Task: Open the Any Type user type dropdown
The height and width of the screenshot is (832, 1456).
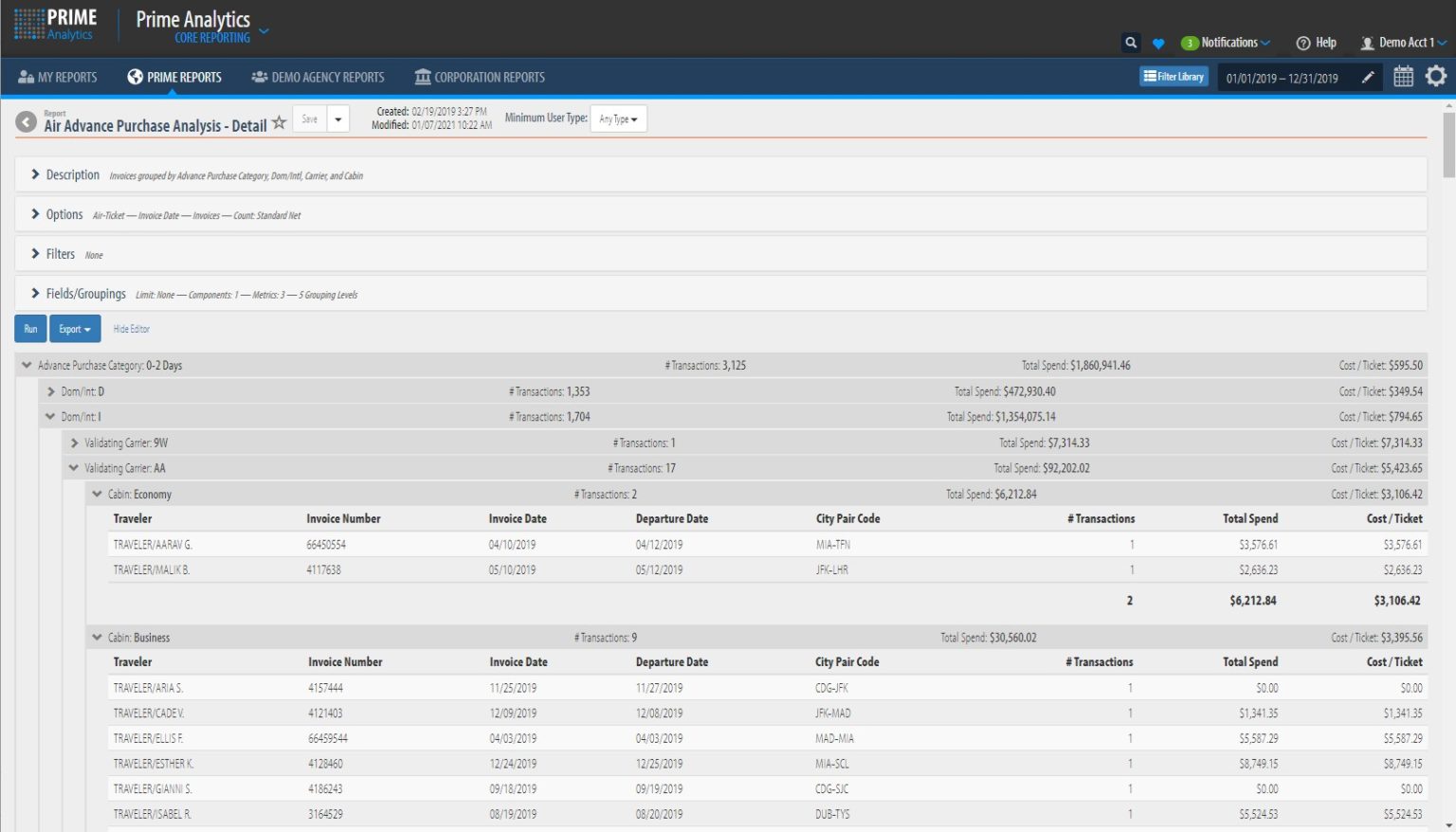Action: (x=618, y=118)
